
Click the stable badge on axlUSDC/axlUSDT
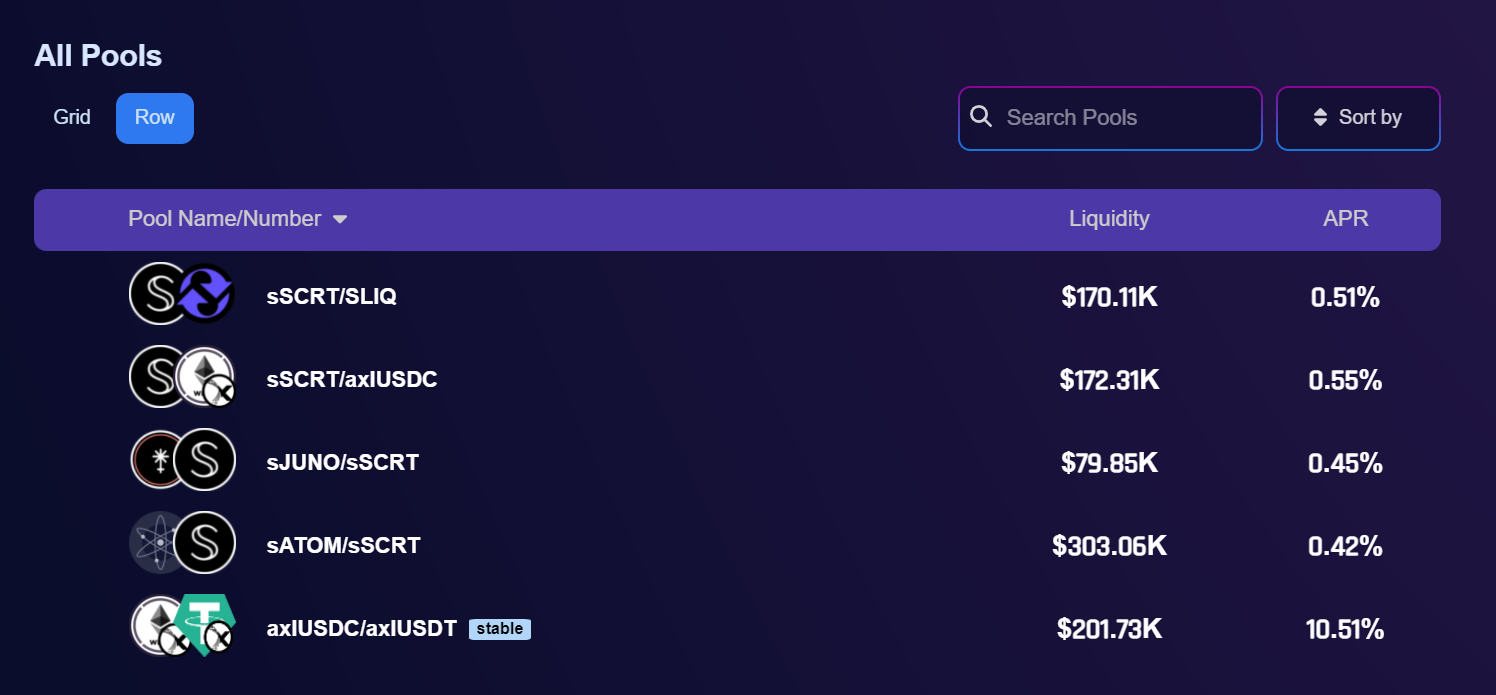point(500,629)
